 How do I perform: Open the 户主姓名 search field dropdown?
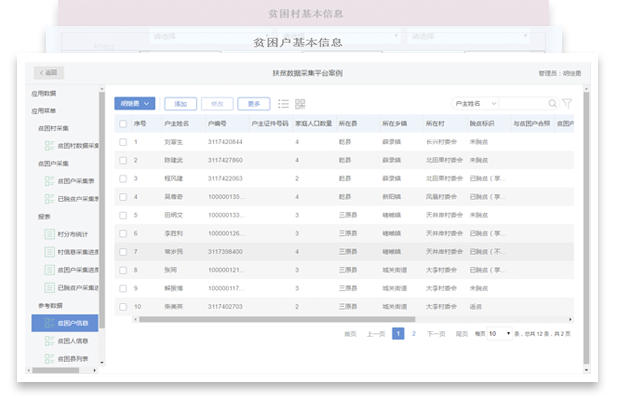pyautogui.click(x=475, y=104)
